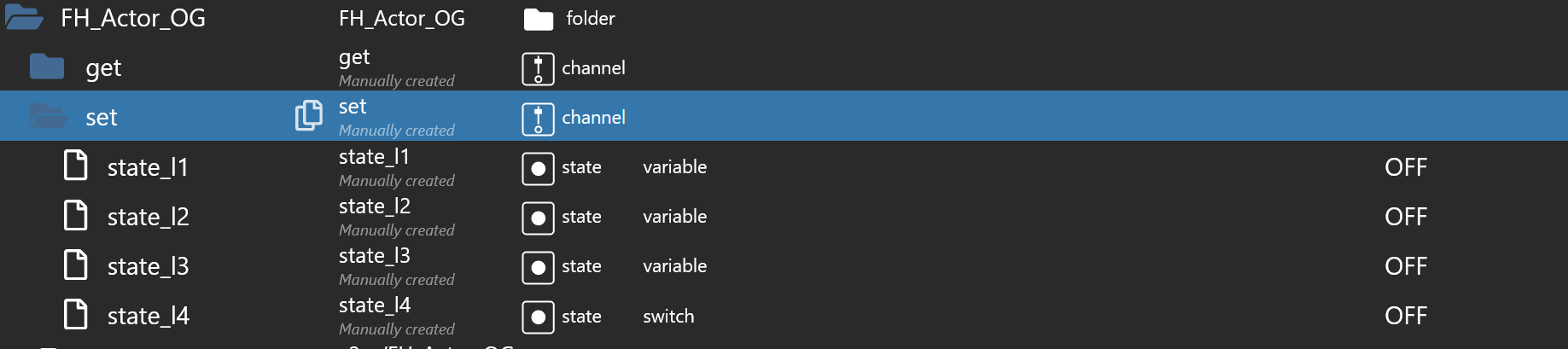Expand the get channel folder
The image size is (1568, 349).
point(47,67)
